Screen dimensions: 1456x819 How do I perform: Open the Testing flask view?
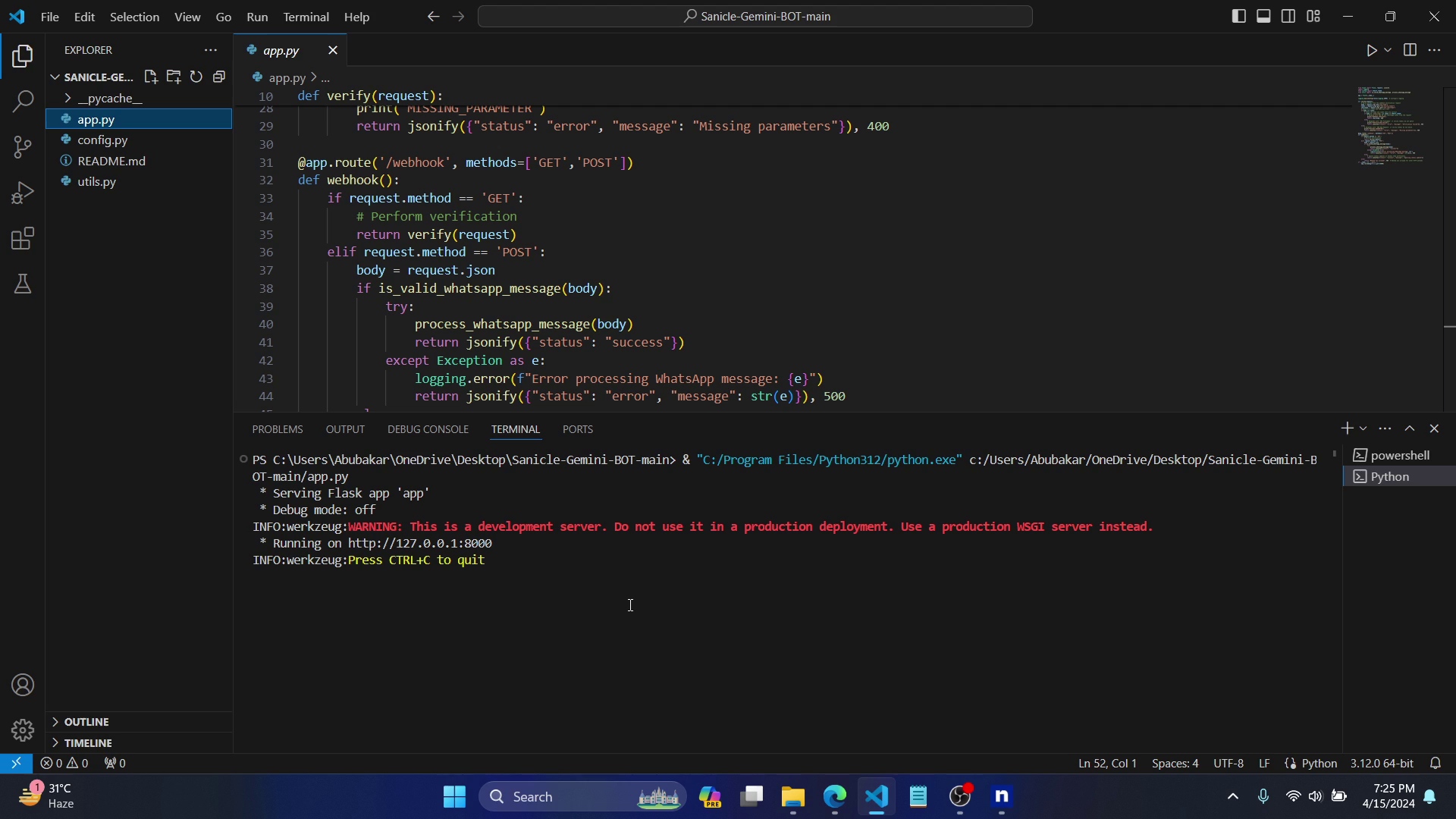[x=23, y=284]
